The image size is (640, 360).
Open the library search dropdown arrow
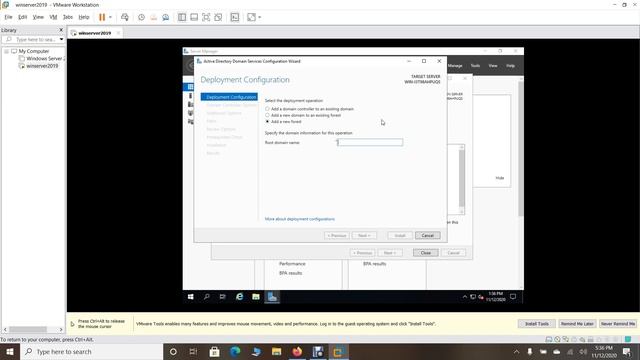coord(61,40)
